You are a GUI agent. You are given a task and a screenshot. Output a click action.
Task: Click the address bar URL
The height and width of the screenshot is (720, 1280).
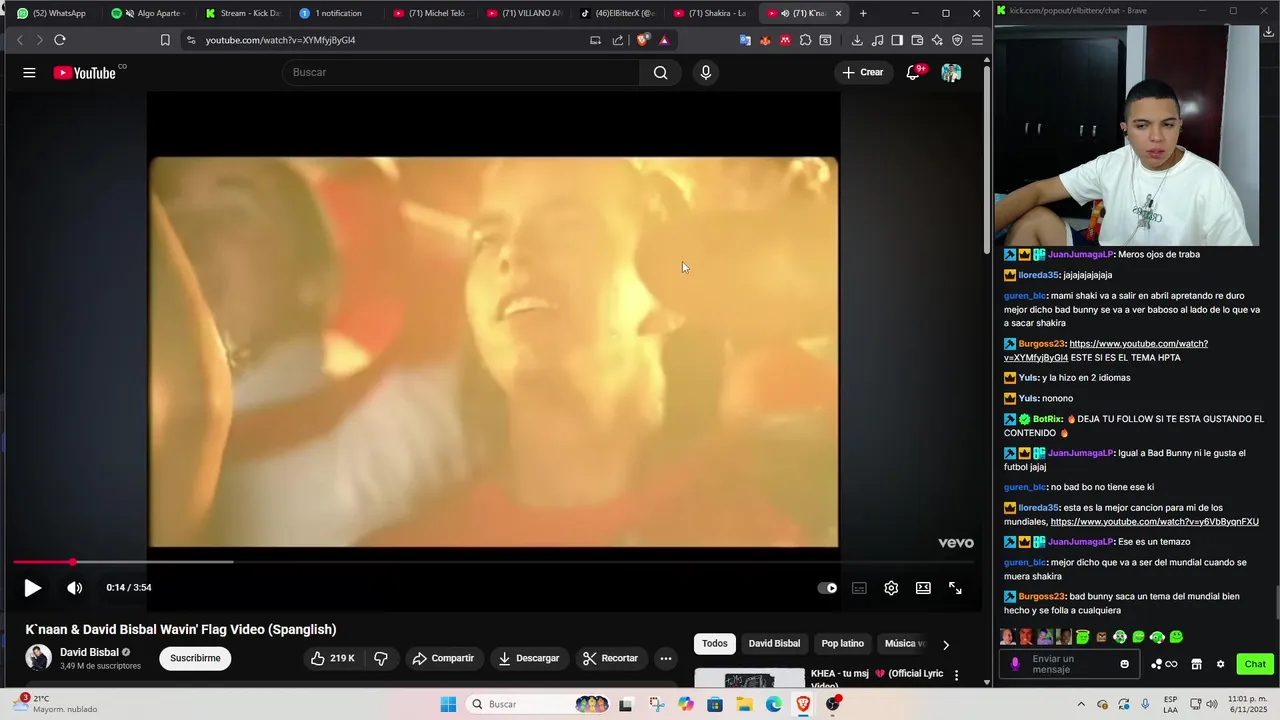pos(281,40)
